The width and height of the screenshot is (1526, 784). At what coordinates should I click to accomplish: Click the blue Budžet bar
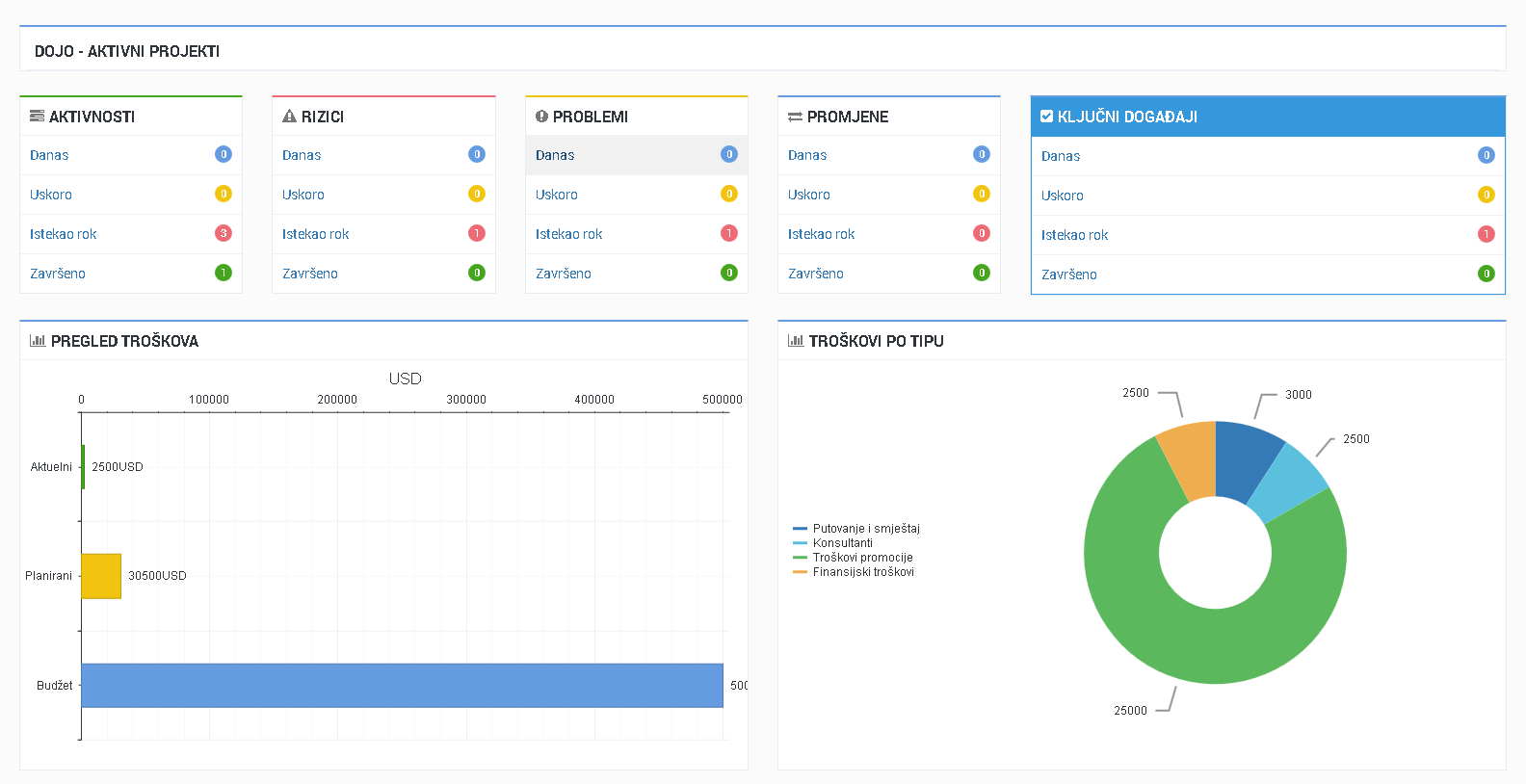[x=403, y=686]
